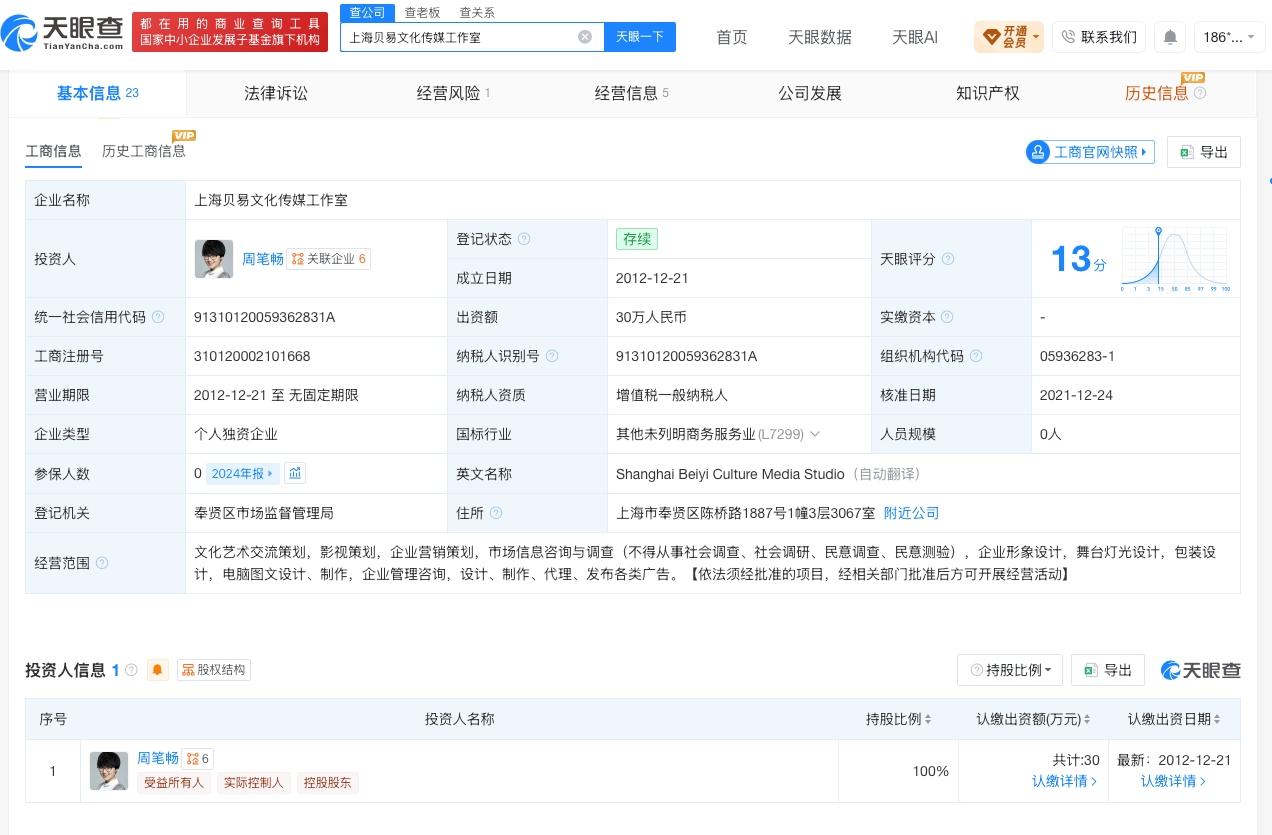Viewport: 1272px width, 835px height.
Task: Click 周笔畅 avatar in 投资人 row
Action: [214, 259]
